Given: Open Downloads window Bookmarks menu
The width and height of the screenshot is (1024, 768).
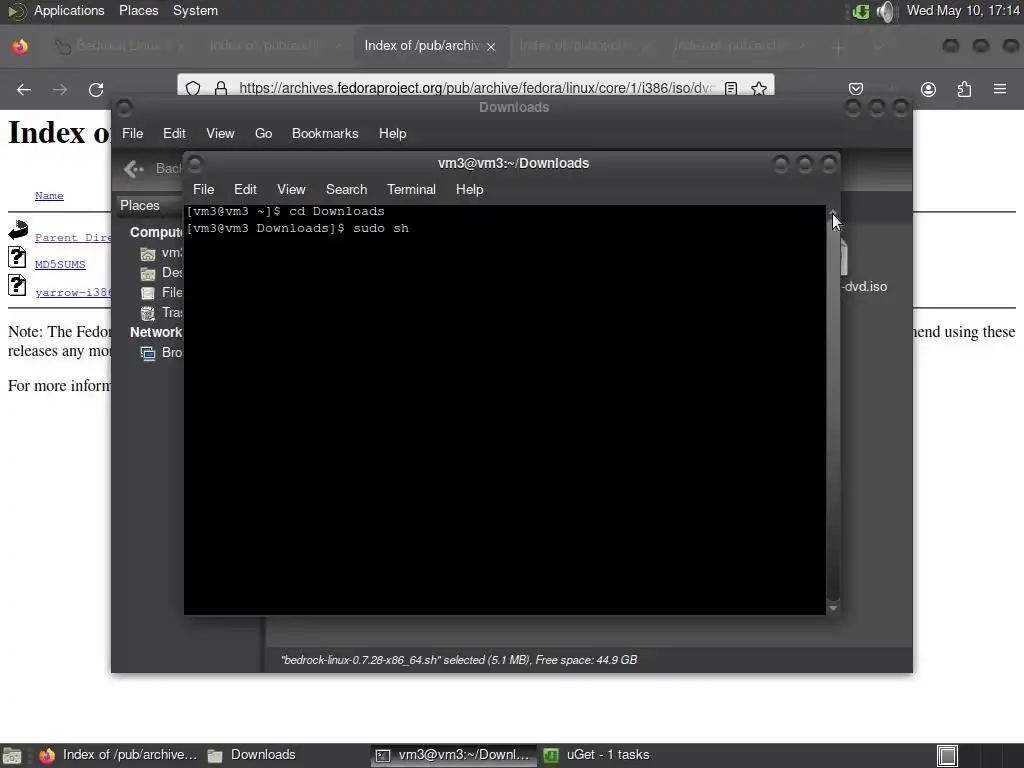Looking at the screenshot, I should [x=325, y=133].
